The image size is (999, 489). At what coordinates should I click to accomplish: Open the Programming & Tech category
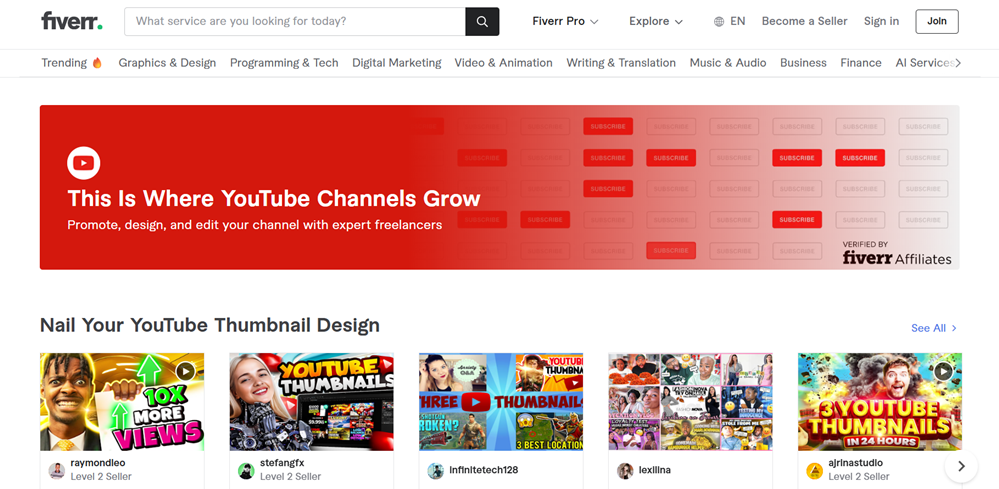click(x=284, y=62)
